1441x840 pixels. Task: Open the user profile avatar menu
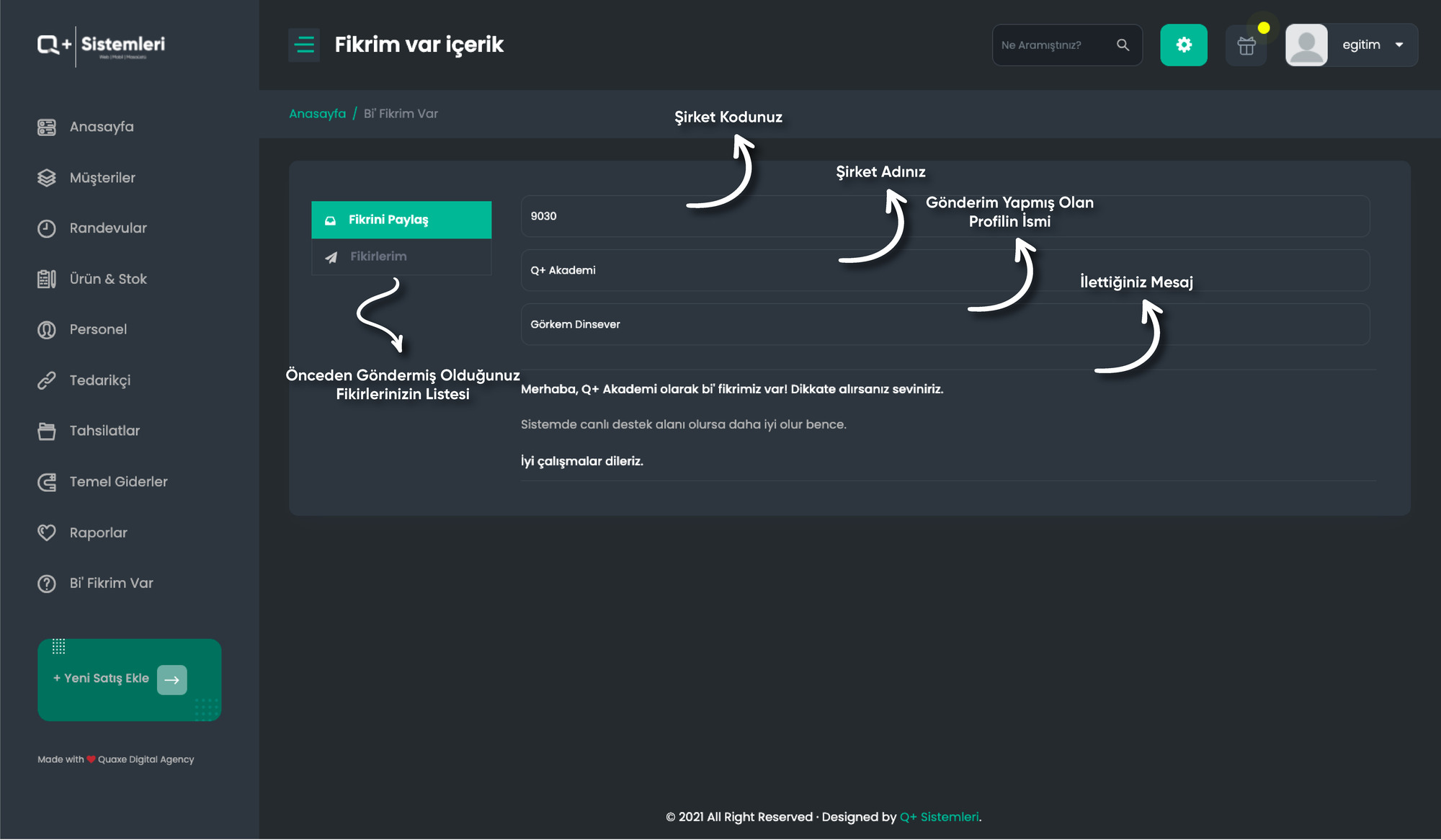1306,45
